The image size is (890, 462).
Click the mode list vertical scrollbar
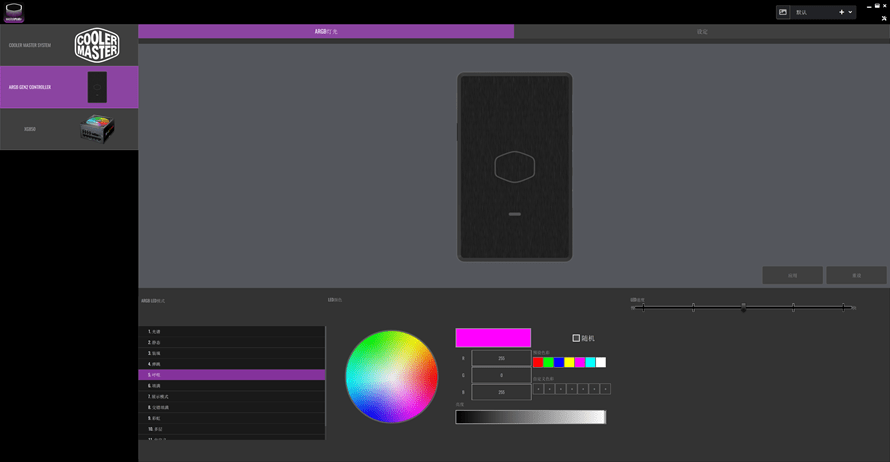[x=326, y=376]
